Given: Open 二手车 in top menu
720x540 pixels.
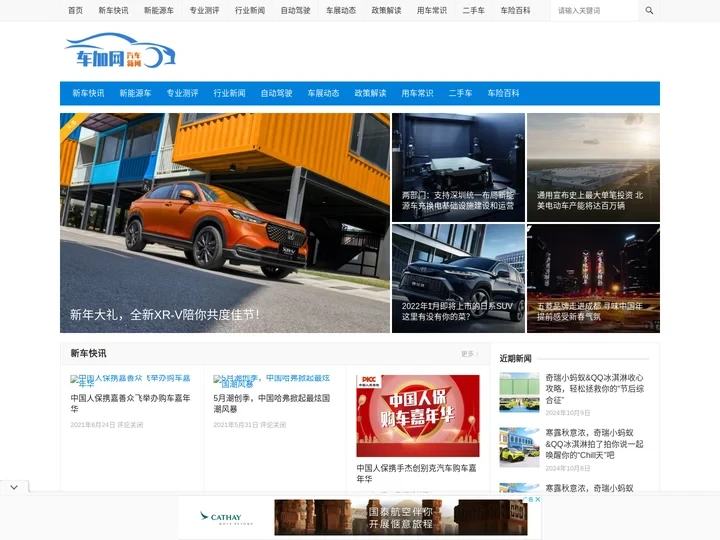Looking at the screenshot, I should 473,10.
